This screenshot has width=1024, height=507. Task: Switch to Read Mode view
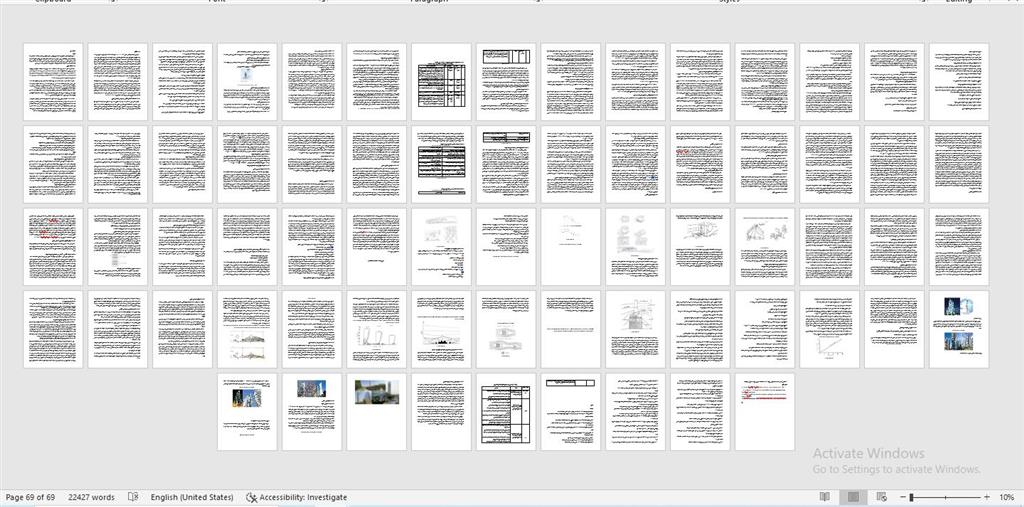pyautogui.click(x=825, y=497)
